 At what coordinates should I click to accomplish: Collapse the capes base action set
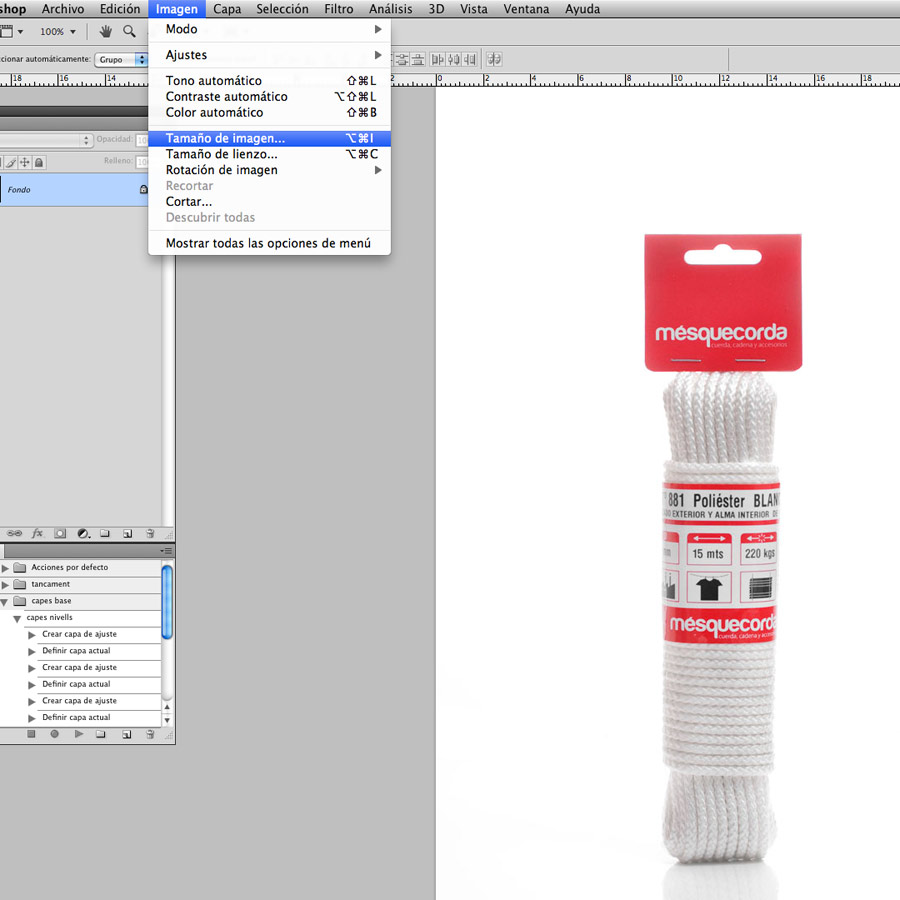point(5,602)
